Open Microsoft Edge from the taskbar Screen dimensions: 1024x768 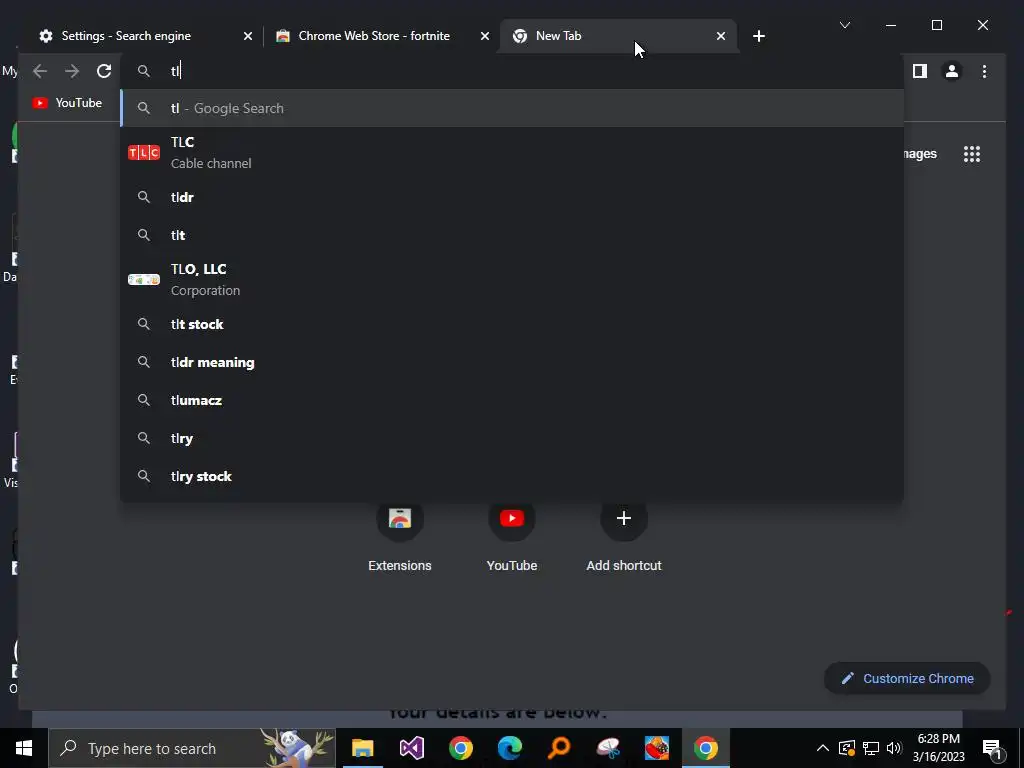(x=509, y=748)
